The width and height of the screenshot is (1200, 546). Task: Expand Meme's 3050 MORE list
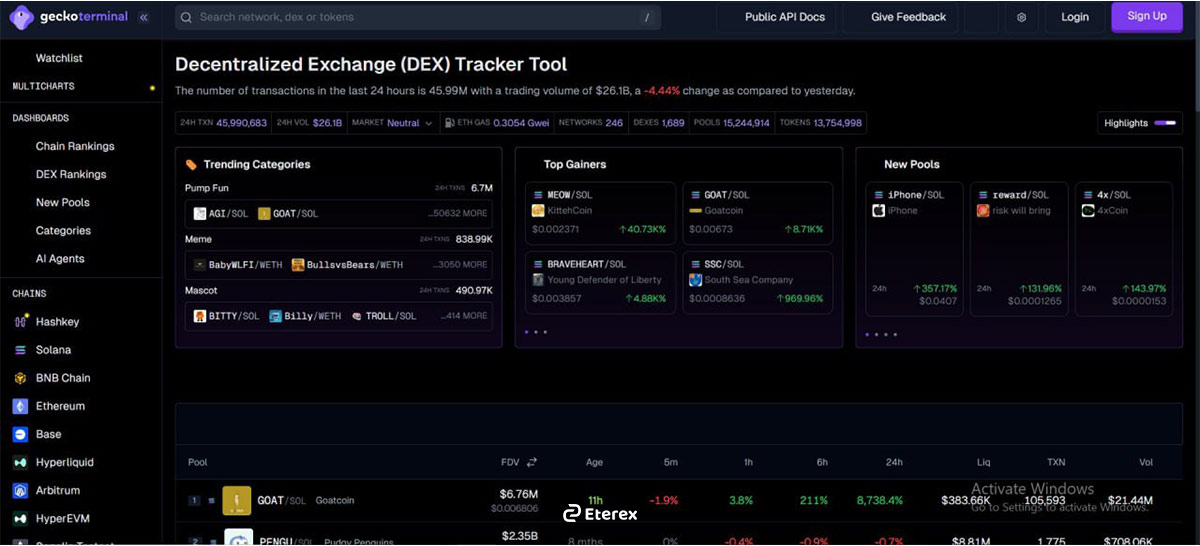click(x=461, y=264)
